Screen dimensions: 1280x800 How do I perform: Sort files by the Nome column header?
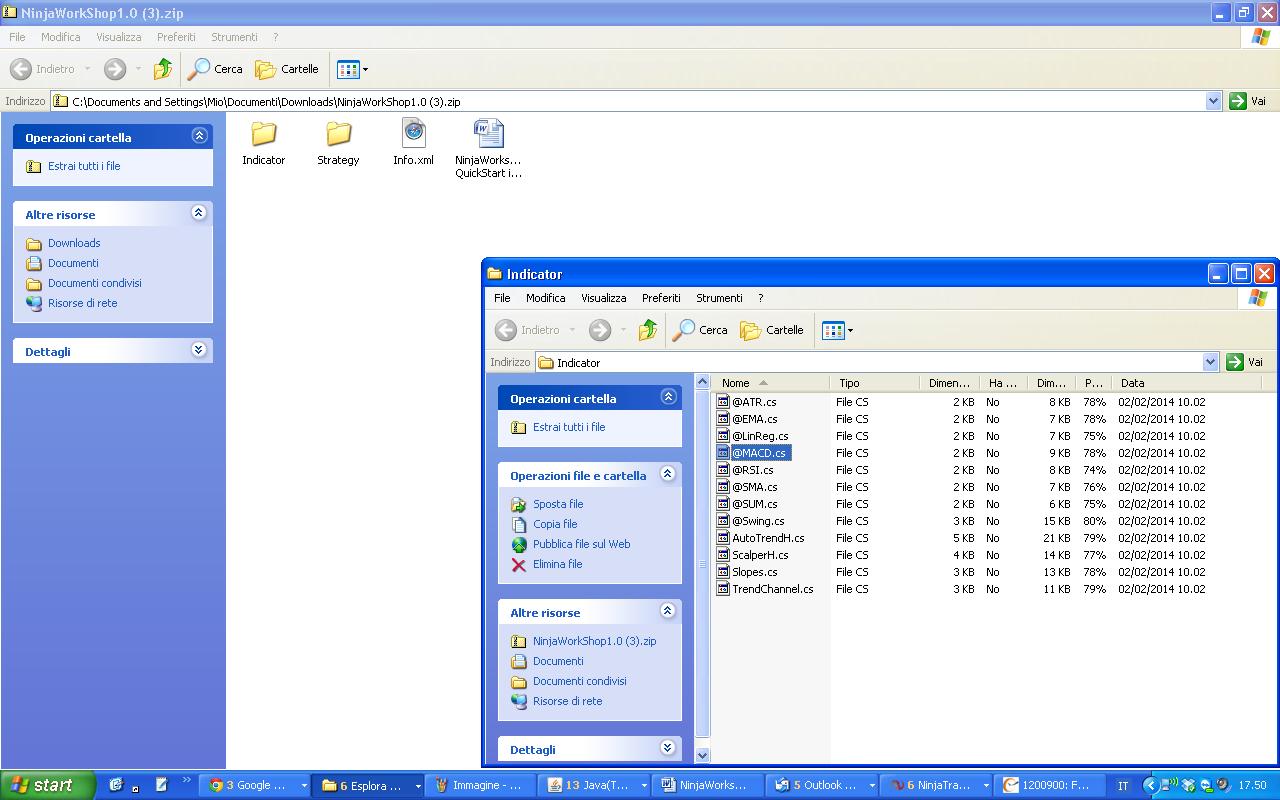pyautogui.click(x=771, y=383)
